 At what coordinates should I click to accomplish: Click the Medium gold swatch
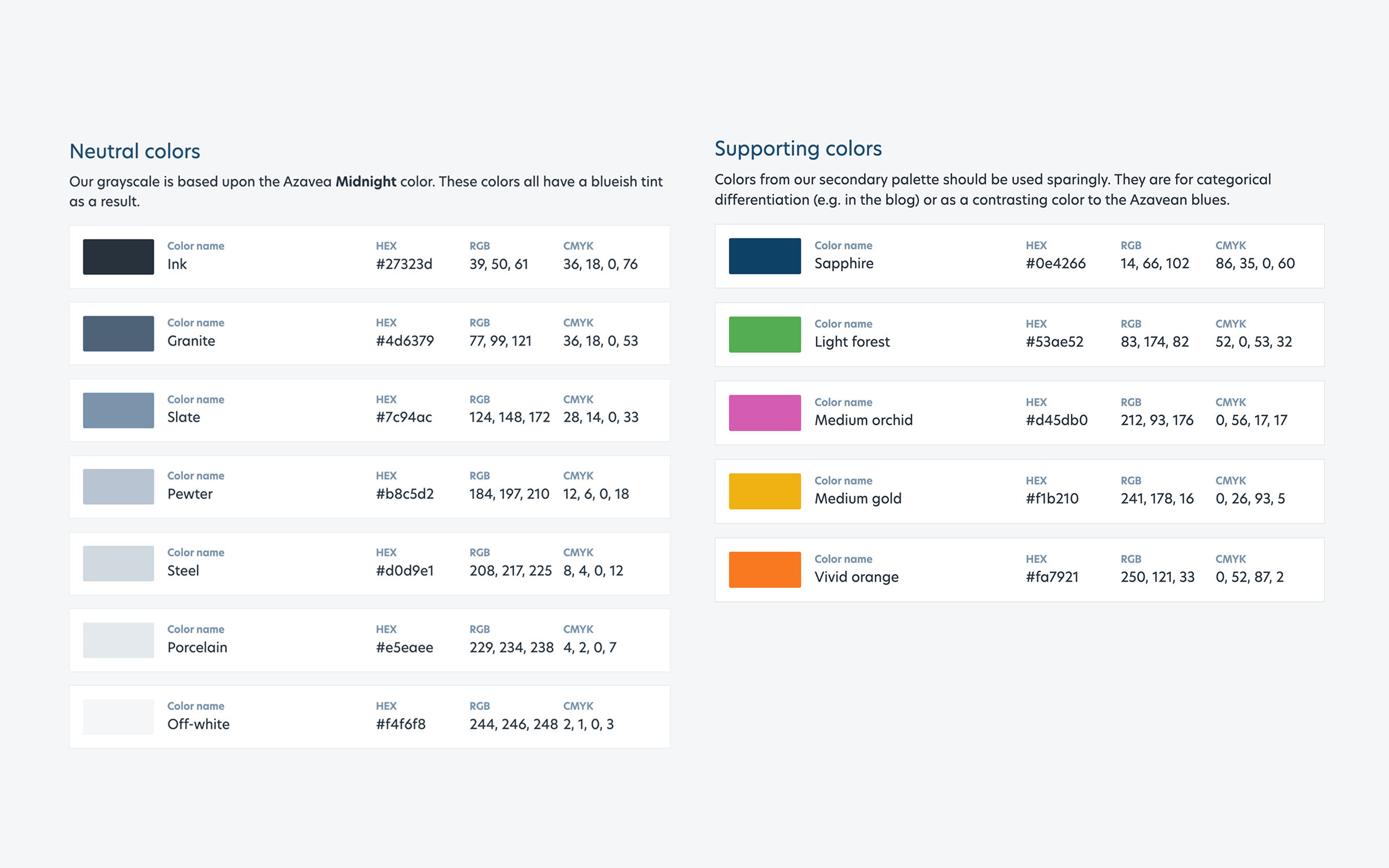point(765,491)
